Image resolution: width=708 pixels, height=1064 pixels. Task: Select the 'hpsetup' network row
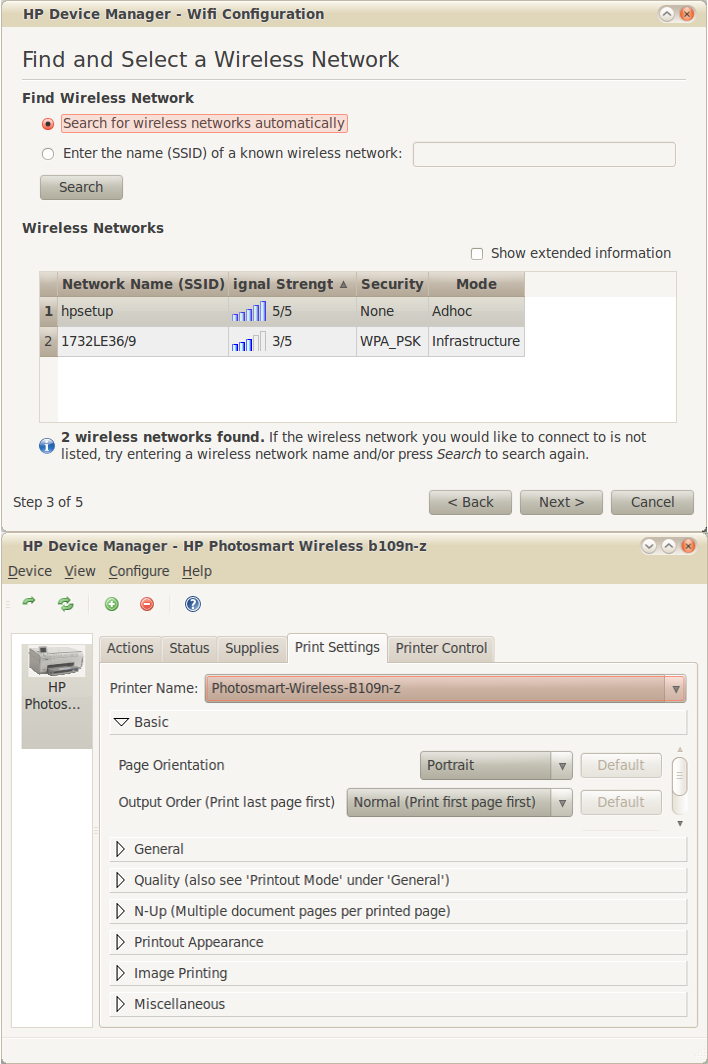pos(282,311)
